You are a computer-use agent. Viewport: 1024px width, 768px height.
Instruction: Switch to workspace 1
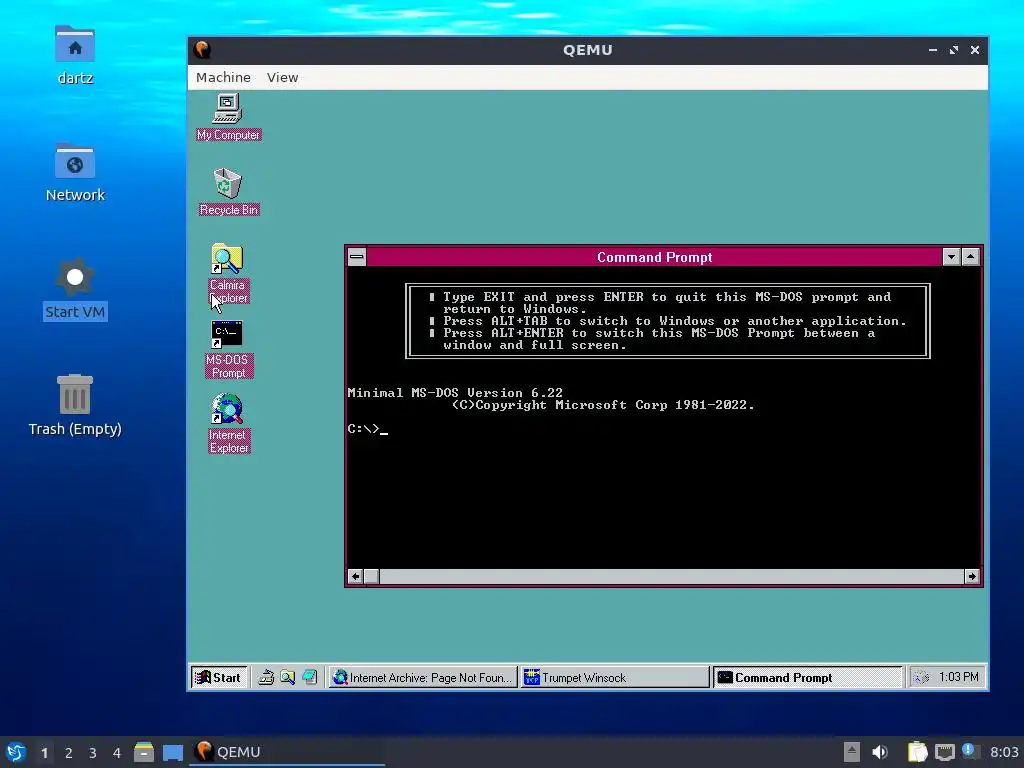(44, 752)
